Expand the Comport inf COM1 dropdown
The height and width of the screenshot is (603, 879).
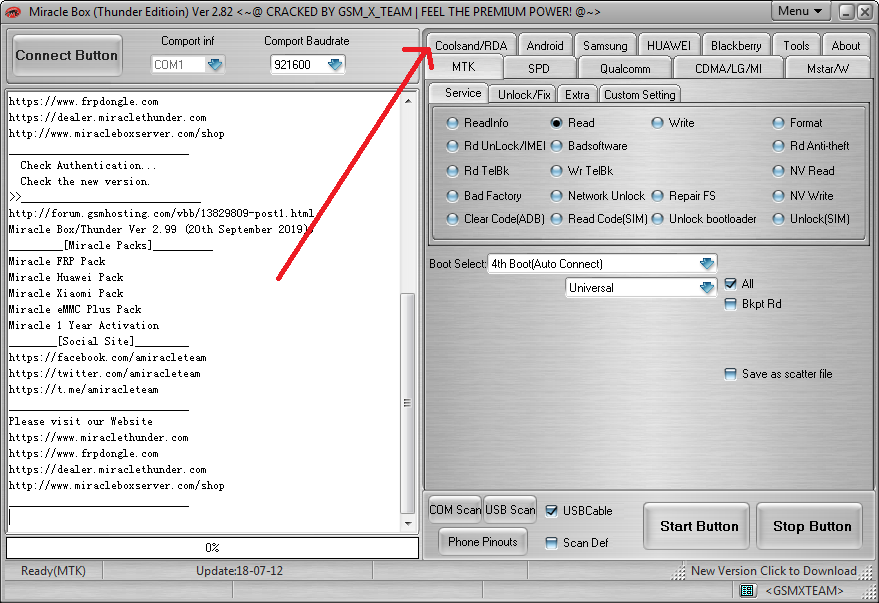tap(215, 64)
